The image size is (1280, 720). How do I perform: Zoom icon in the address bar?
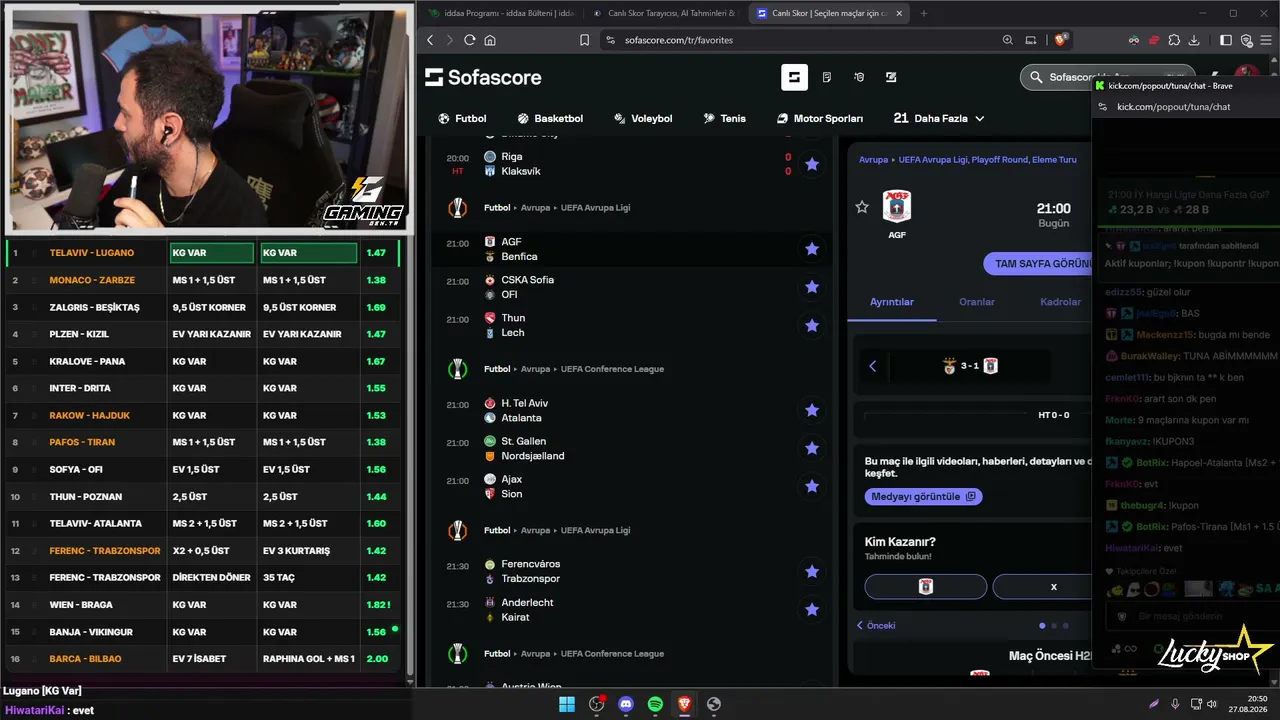1008,40
